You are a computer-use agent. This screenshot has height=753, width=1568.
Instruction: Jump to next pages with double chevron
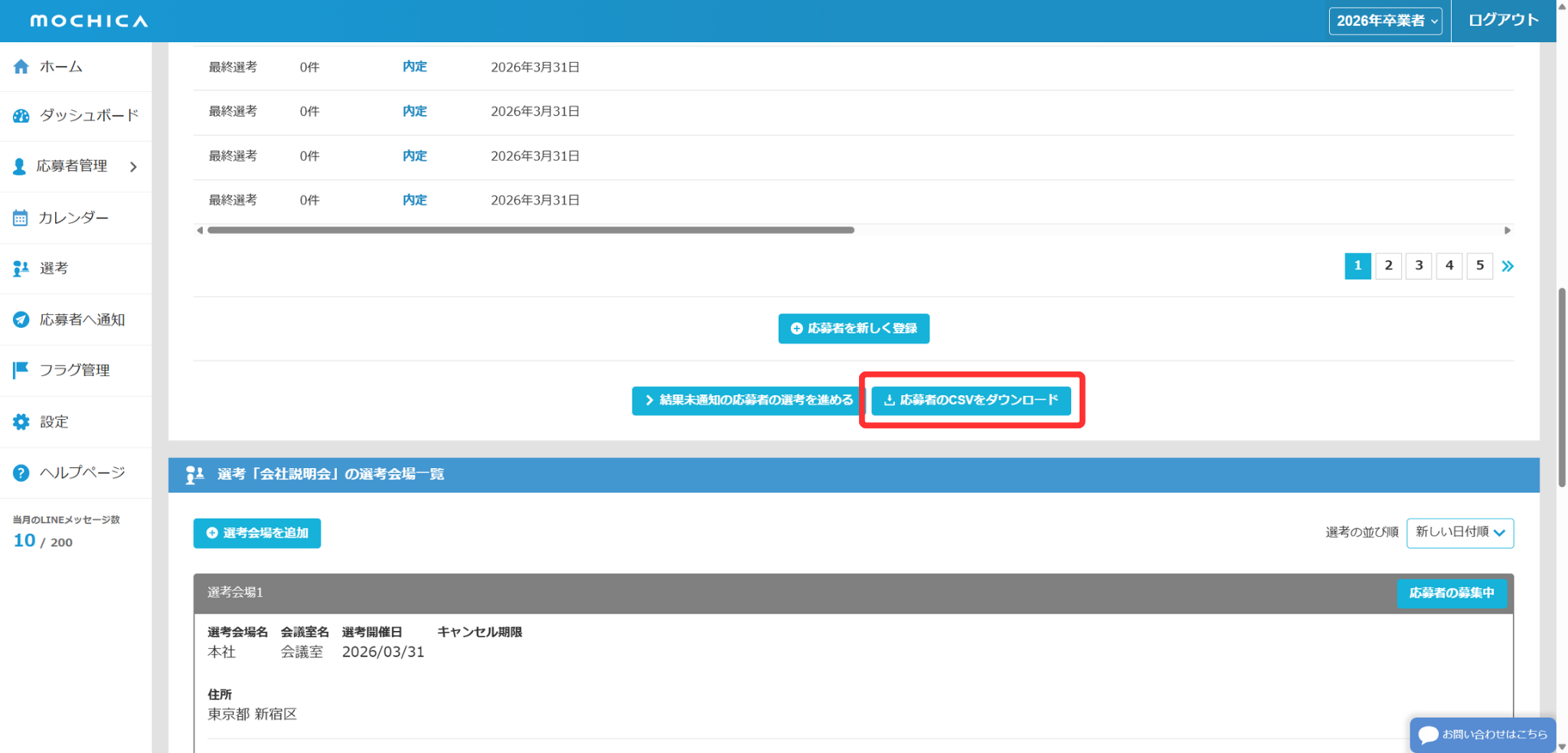point(1508,266)
